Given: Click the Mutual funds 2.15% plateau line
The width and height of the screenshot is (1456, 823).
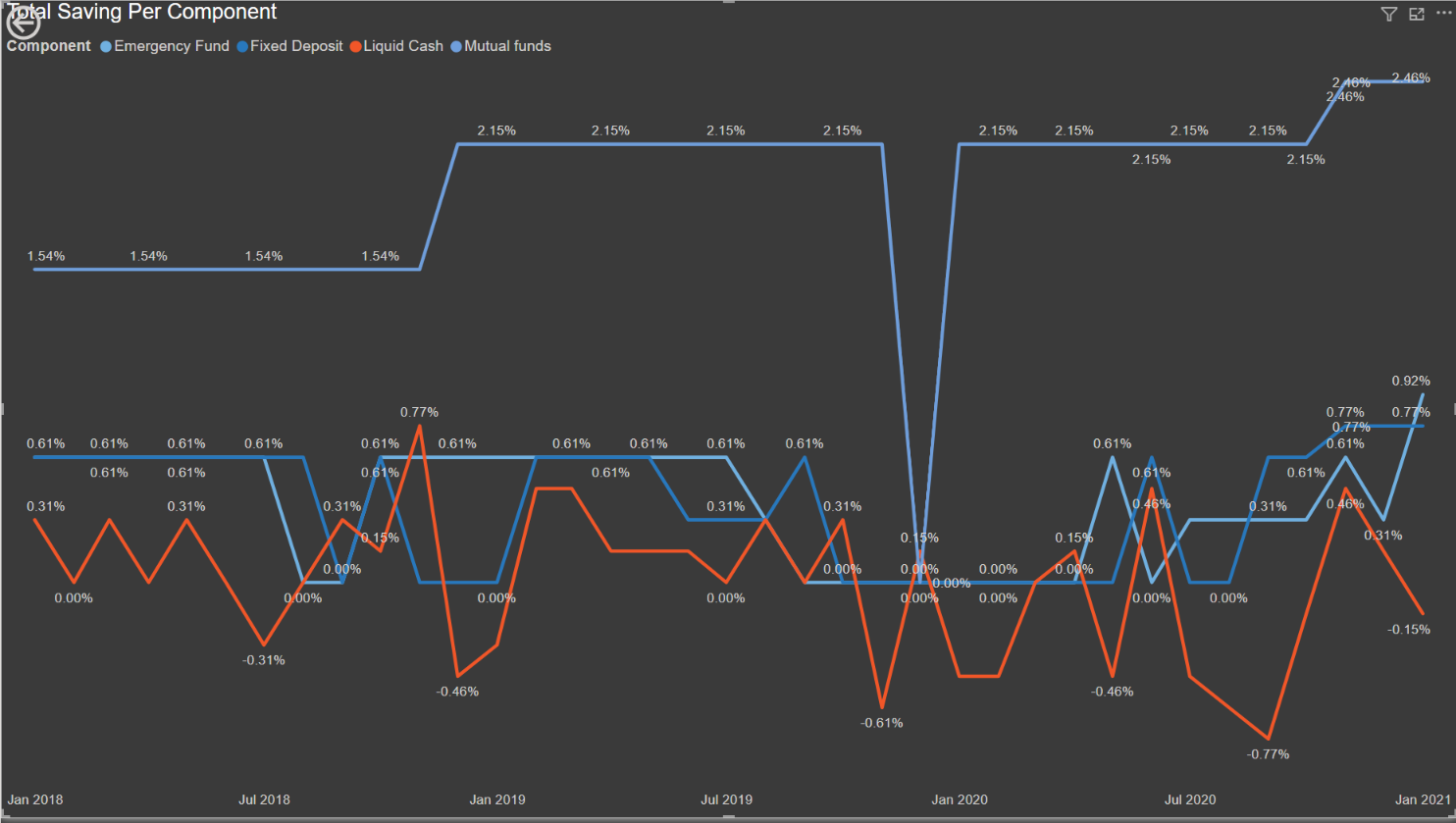Looking at the screenshot, I should point(687,143).
